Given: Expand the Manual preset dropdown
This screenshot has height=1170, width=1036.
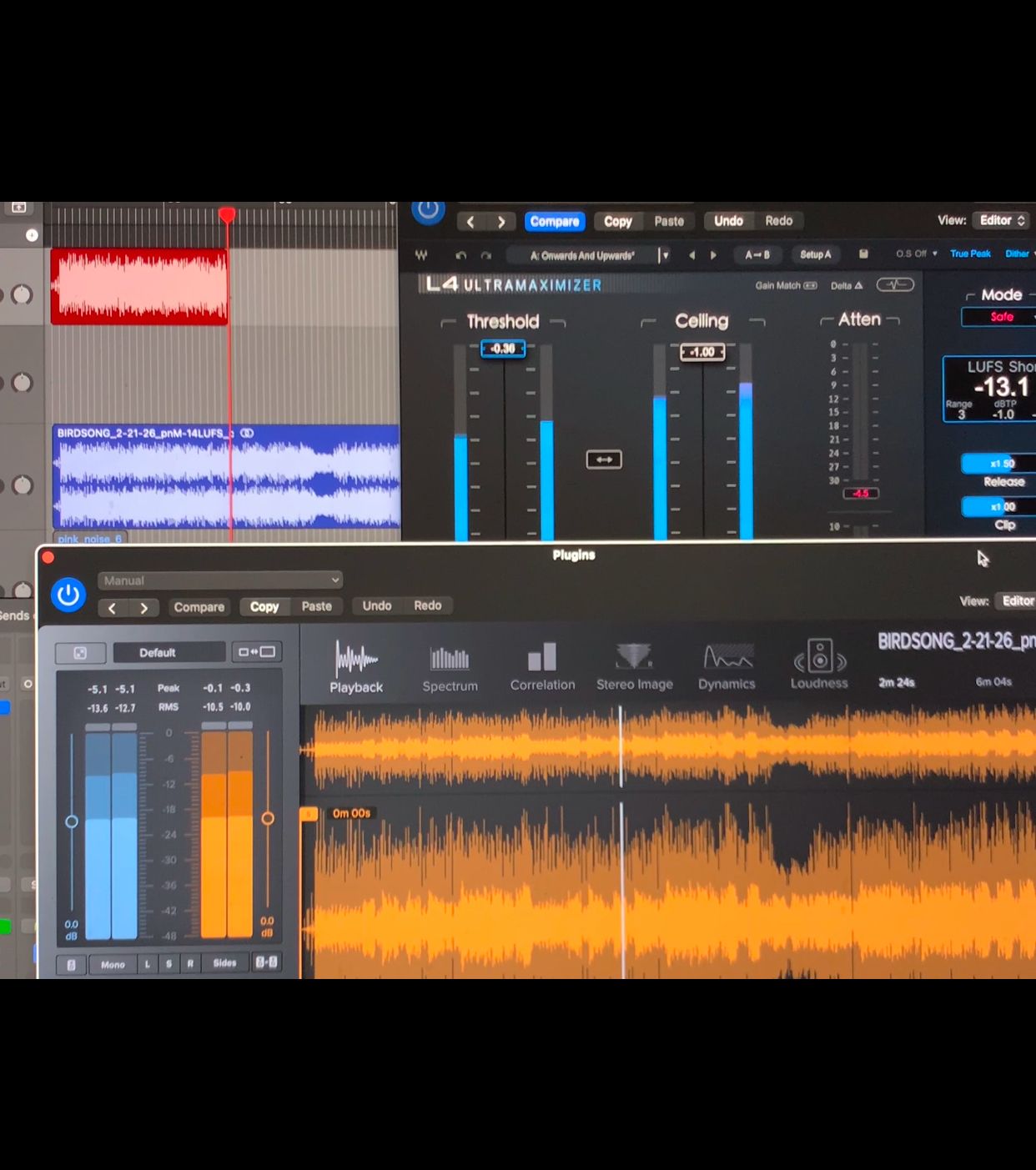Looking at the screenshot, I should [x=220, y=580].
